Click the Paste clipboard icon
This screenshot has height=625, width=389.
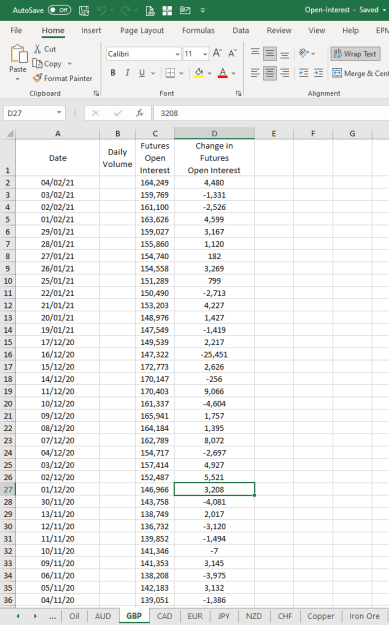(18, 54)
